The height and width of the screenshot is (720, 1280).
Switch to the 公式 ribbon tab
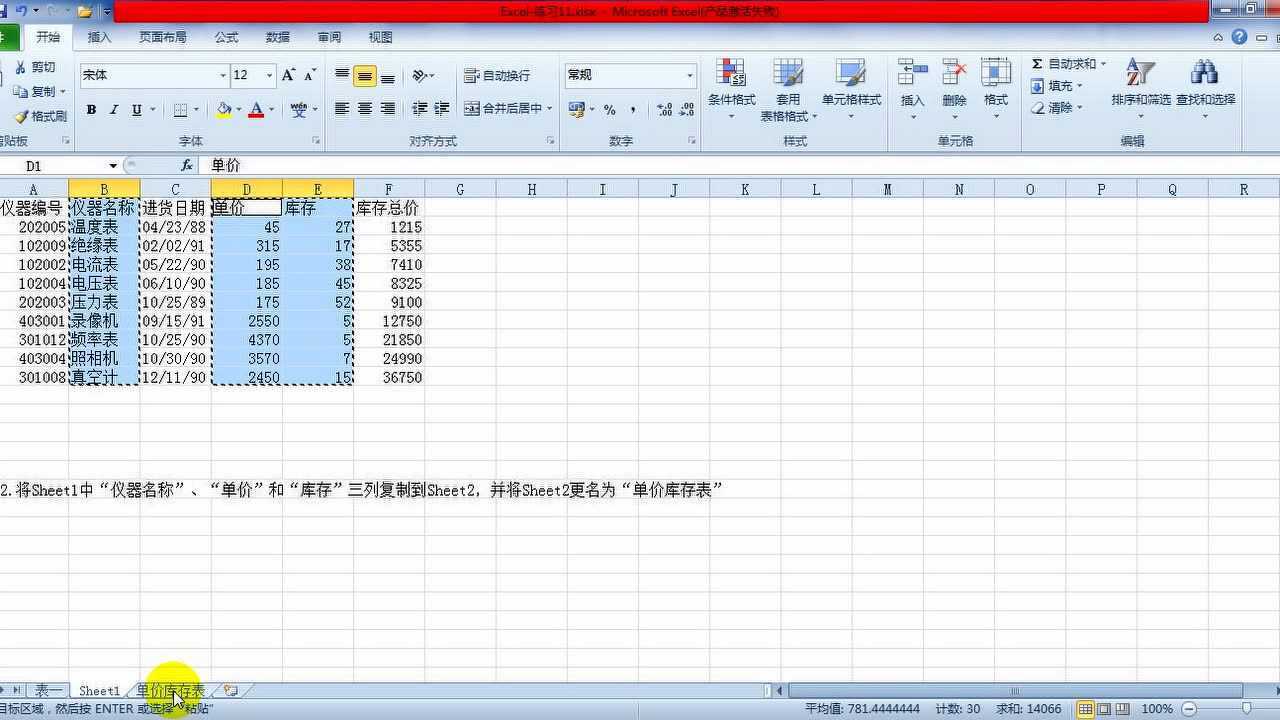227,37
